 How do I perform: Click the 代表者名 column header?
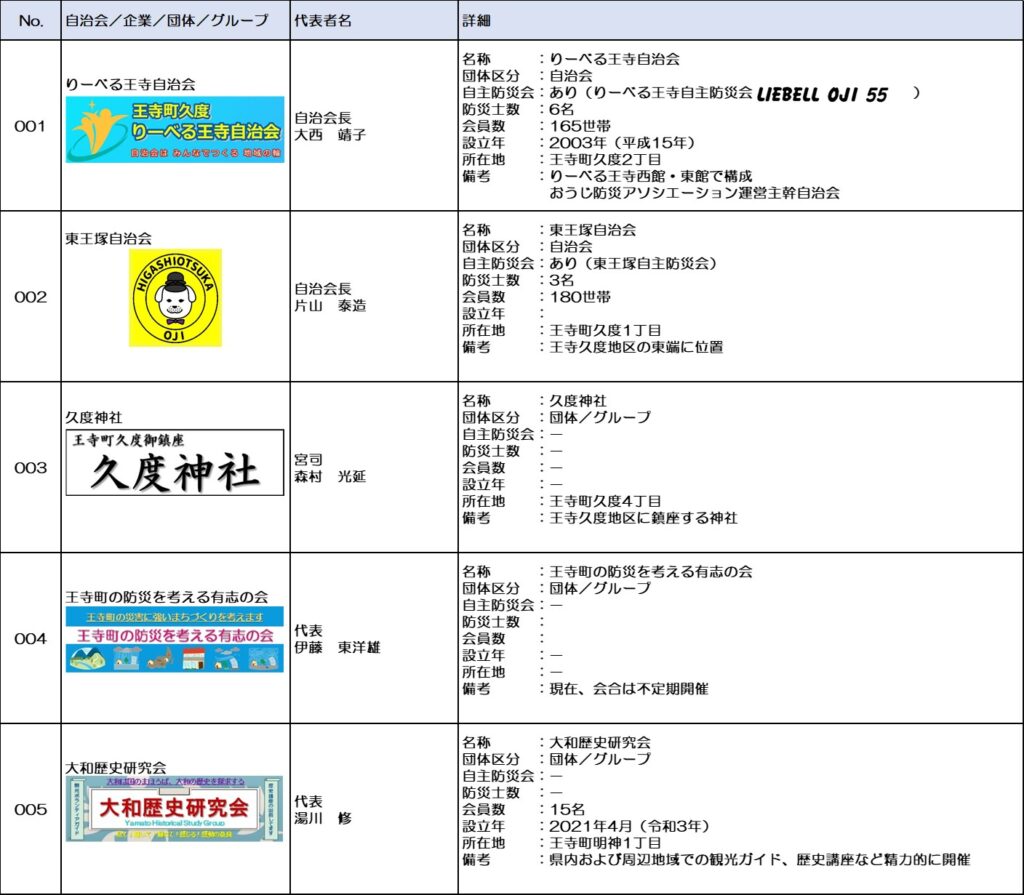tap(322, 20)
